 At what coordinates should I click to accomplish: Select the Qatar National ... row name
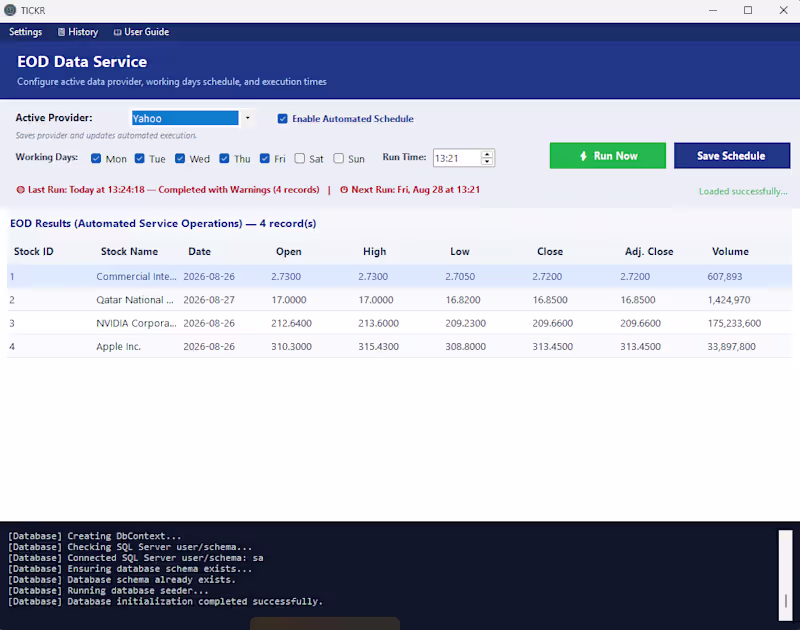tap(135, 300)
